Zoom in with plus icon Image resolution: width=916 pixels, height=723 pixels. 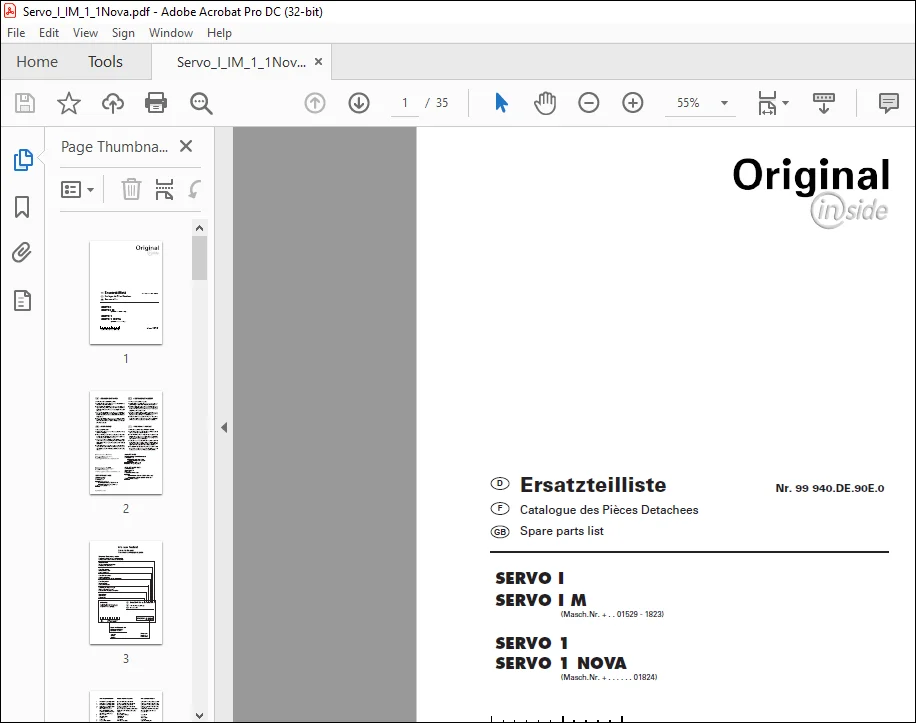(x=632, y=103)
